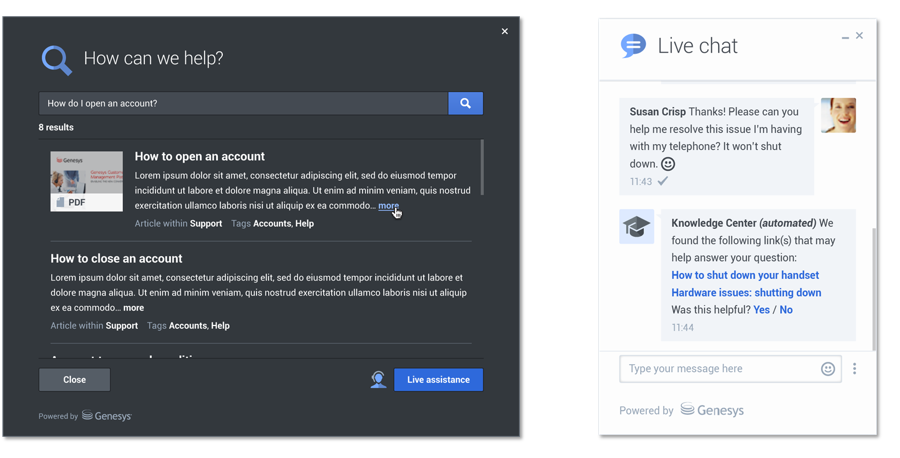
Task: Close the Live chat widget
Action: (x=859, y=36)
